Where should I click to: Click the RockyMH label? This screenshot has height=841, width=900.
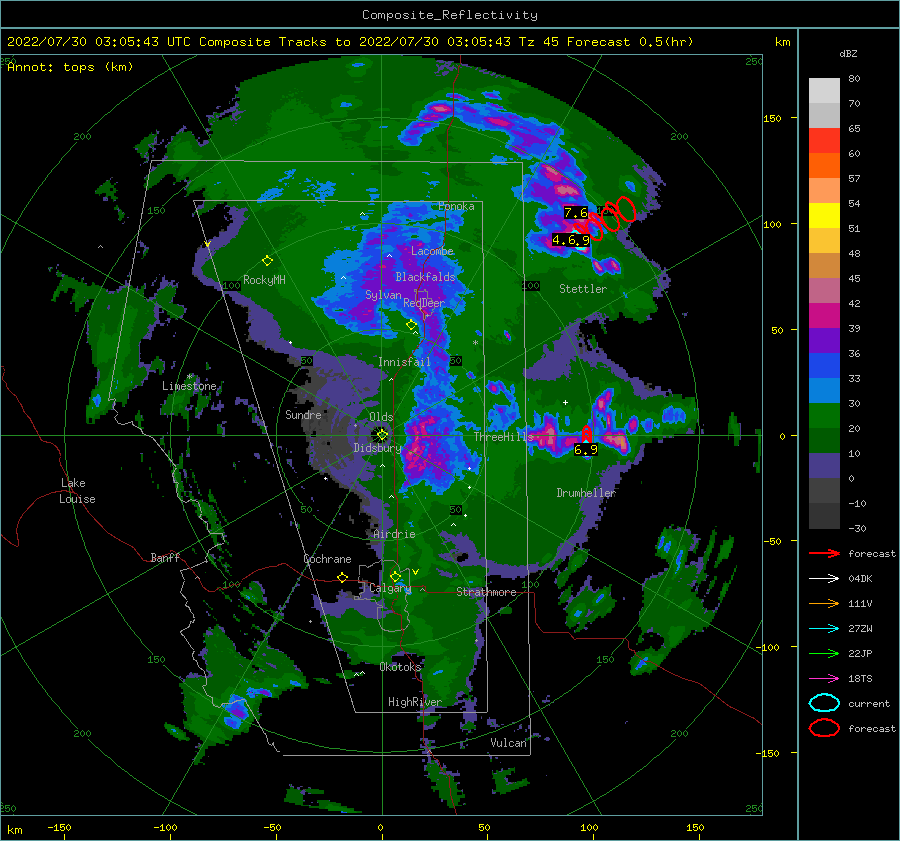point(264,280)
